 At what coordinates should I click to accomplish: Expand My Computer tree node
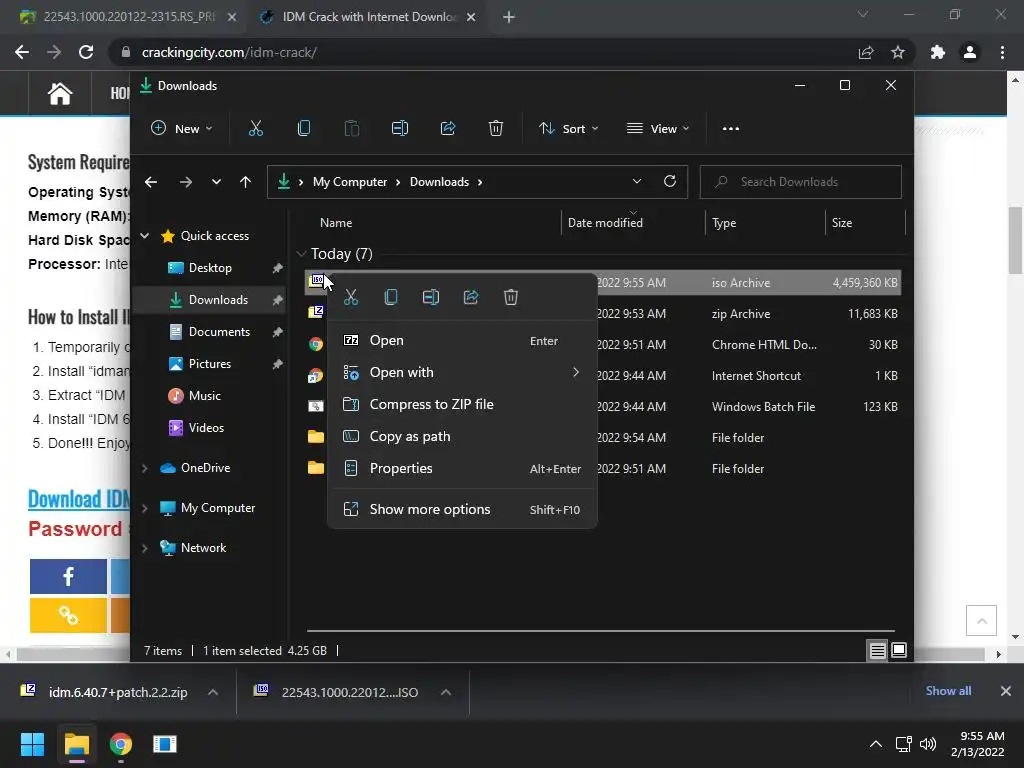(145, 508)
